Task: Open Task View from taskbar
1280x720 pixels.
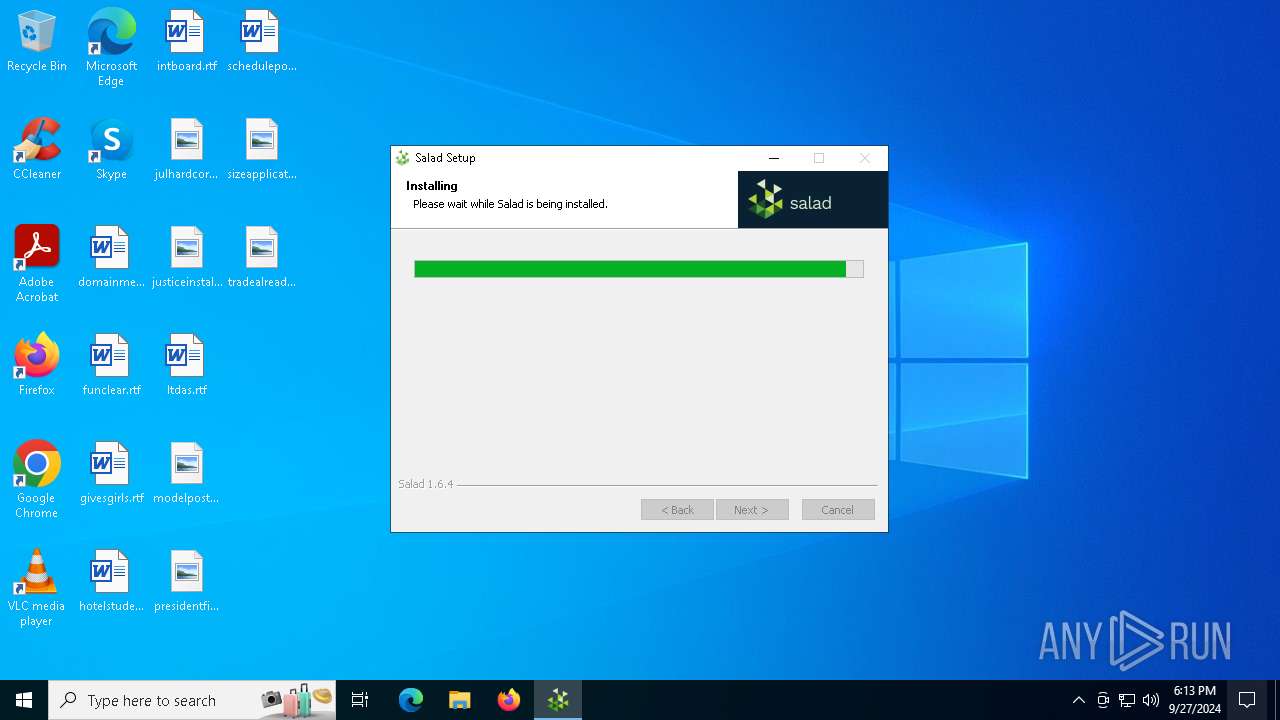Action: coord(360,700)
